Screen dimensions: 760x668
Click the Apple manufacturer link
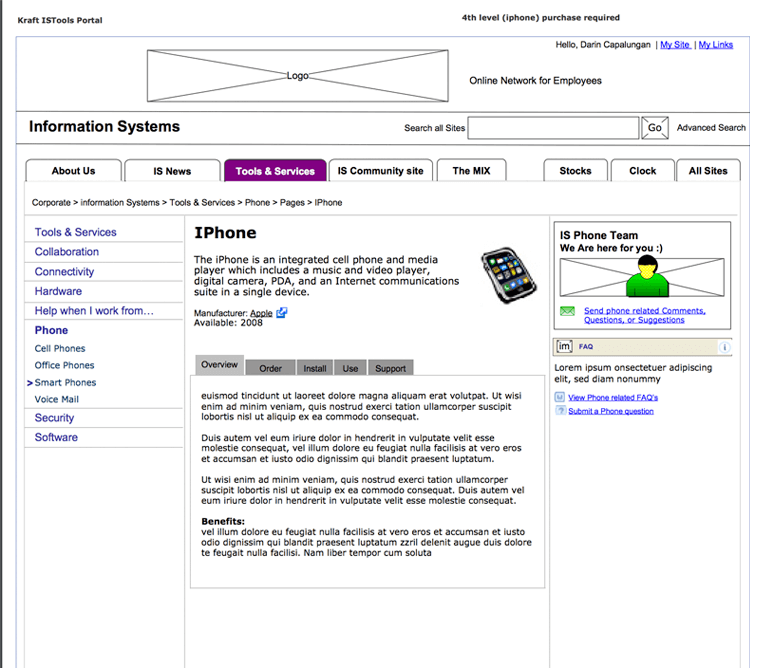261,313
